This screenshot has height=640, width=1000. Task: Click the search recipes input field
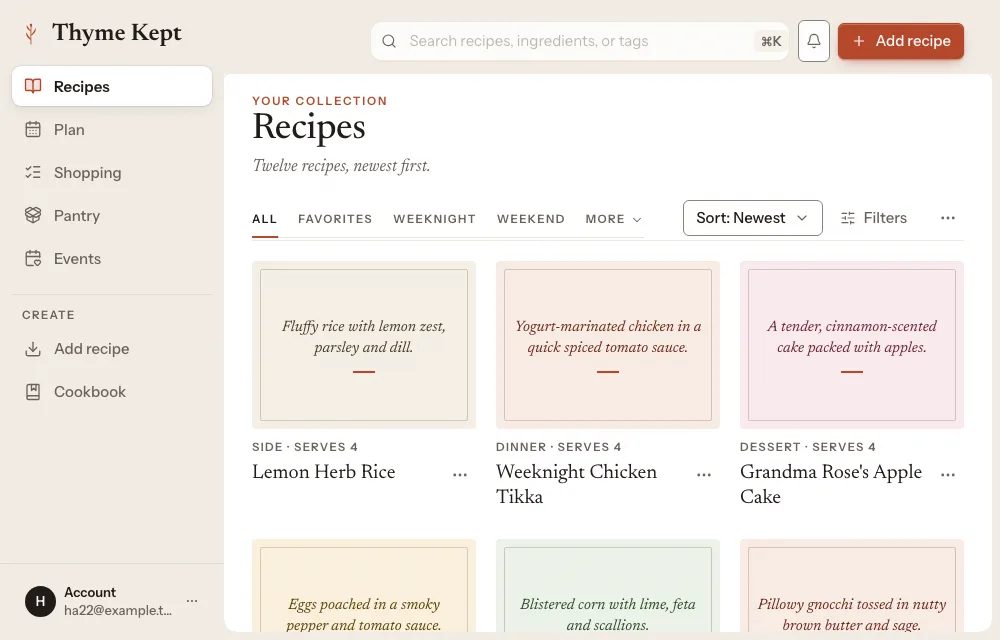pyautogui.click(x=580, y=41)
